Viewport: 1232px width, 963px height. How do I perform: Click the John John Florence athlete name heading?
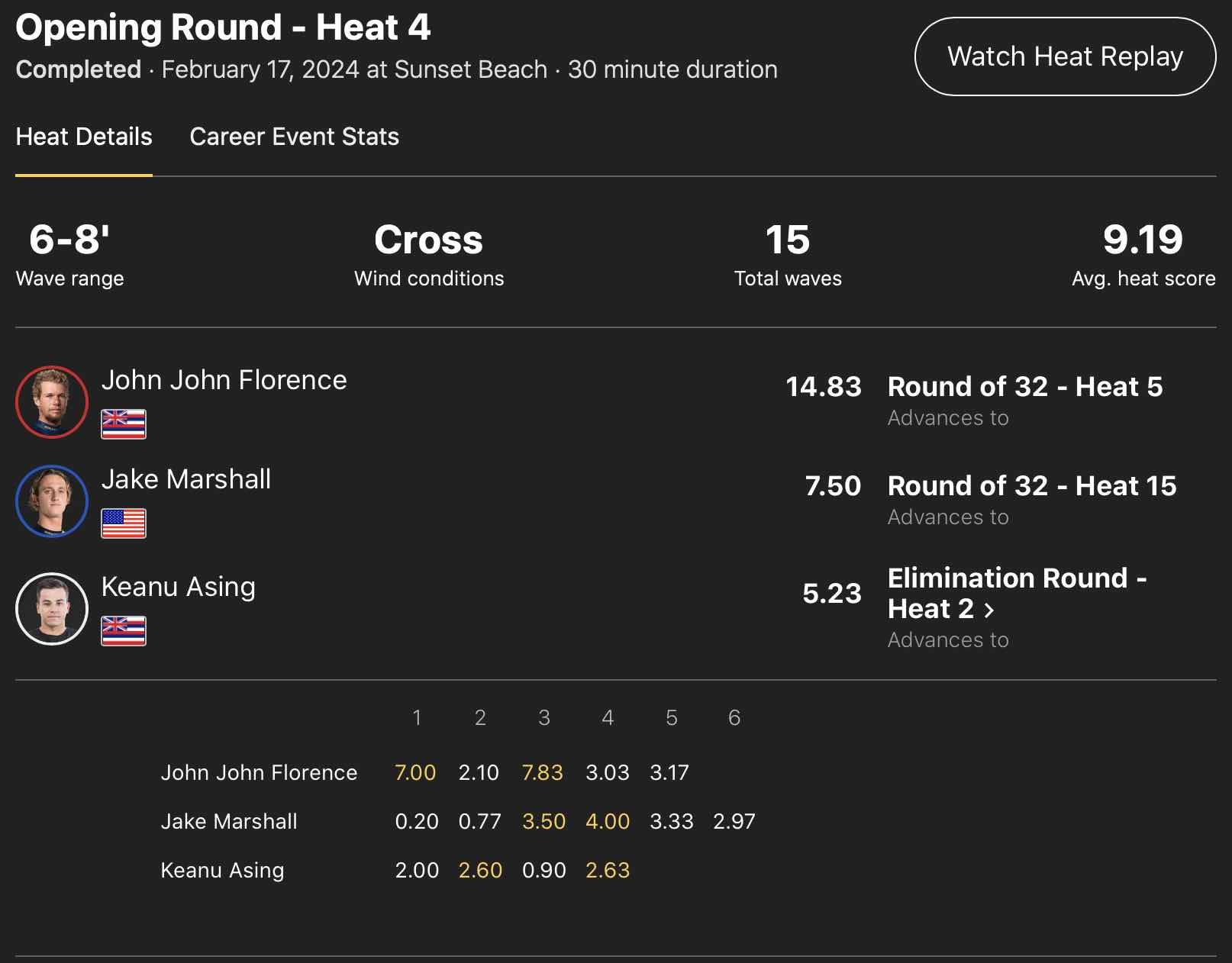tap(224, 380)
